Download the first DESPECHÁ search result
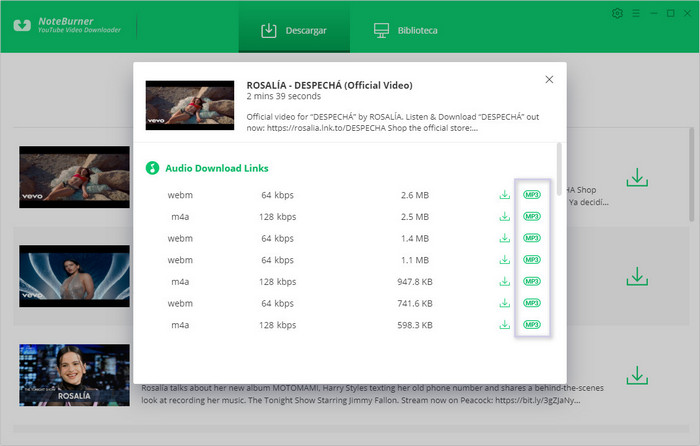 point(637,178)
